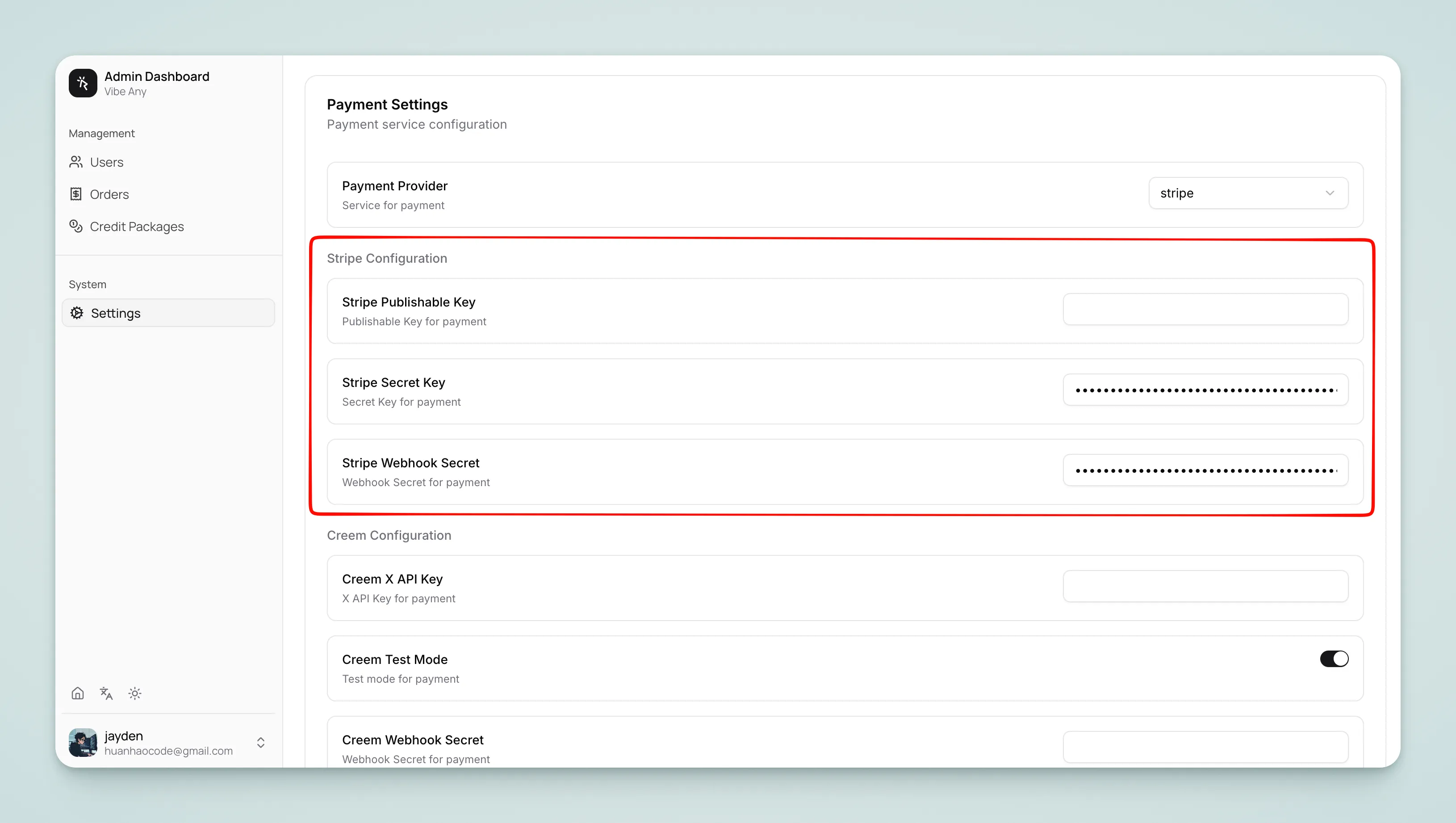
Task: Expand the account menu chevrons next to jayden
Action: 260,742
